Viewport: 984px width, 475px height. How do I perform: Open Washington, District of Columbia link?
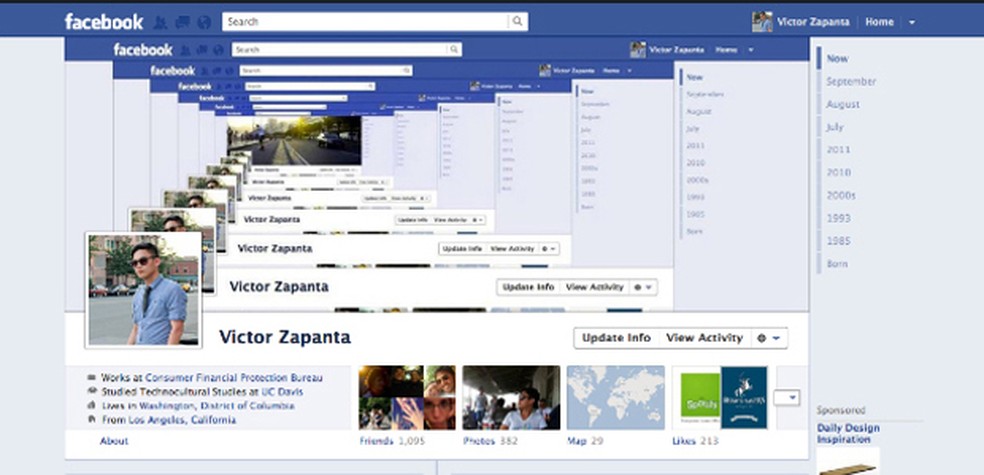(x=217, y=405)
